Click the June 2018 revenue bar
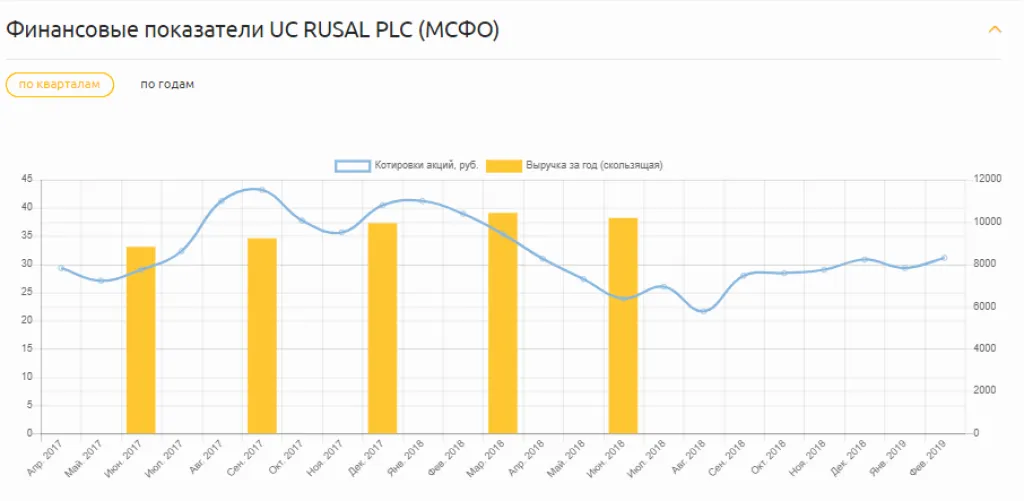 click(623, 326)
